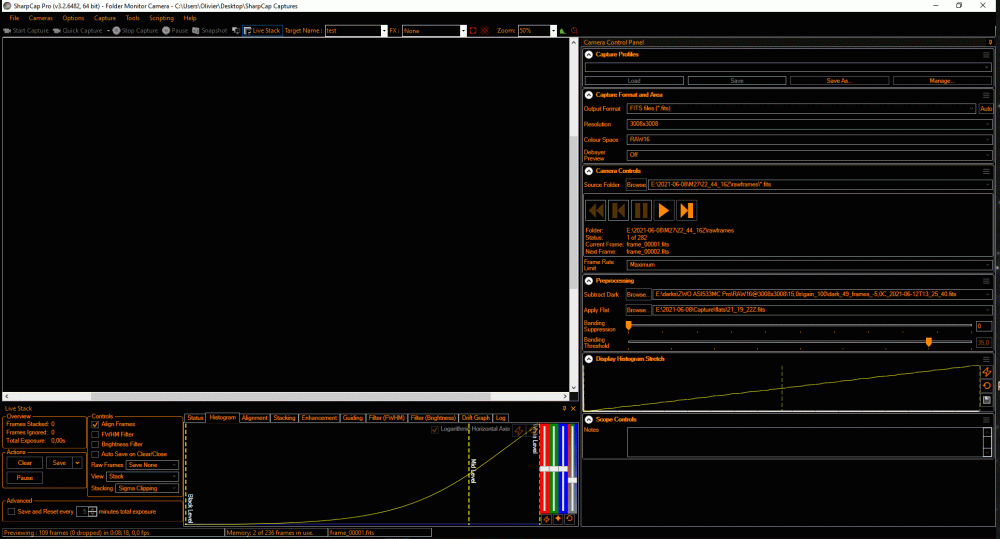
Task: Open the Colour Space dropdown
Action: [x=809, y=140]
